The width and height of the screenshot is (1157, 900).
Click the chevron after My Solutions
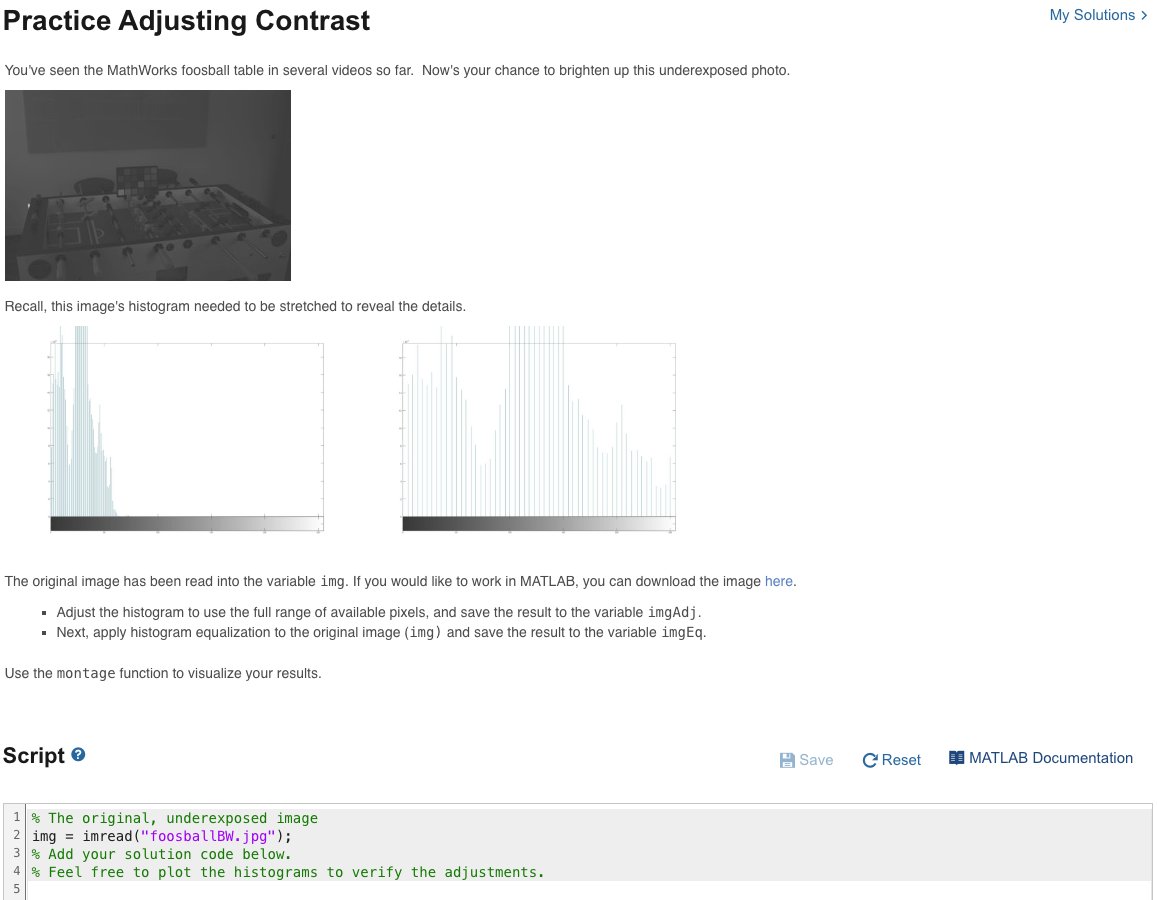[1142, 15]
